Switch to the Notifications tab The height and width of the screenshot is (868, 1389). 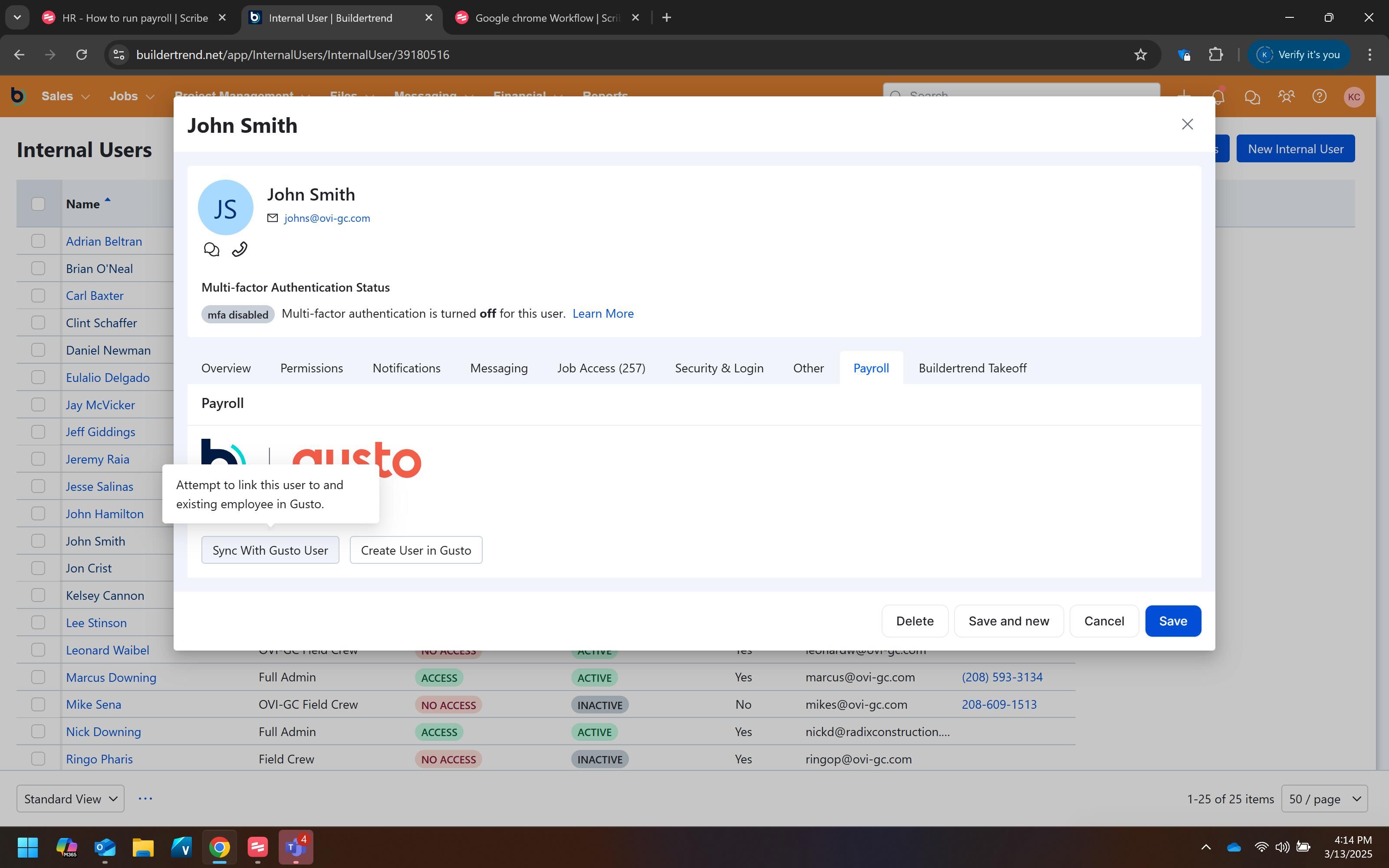tap(406, 368)
